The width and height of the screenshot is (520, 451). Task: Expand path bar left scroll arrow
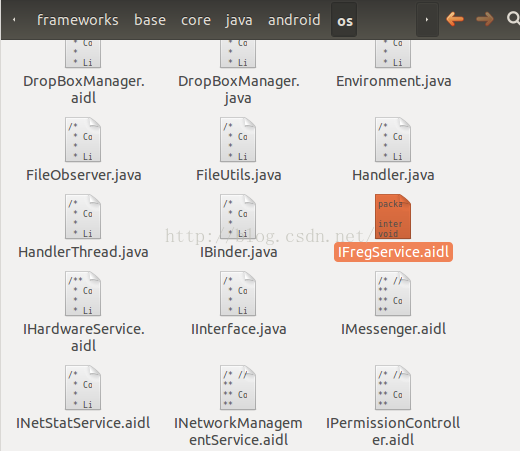pyautogui.click(x=14, y=20)
